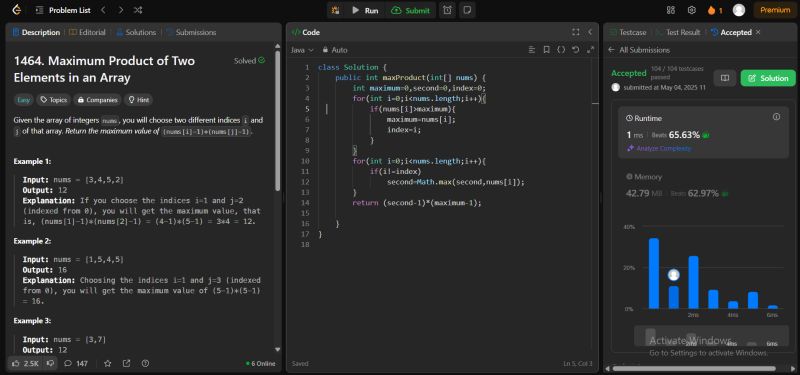Open the Java language dropdown

[303, 50]
